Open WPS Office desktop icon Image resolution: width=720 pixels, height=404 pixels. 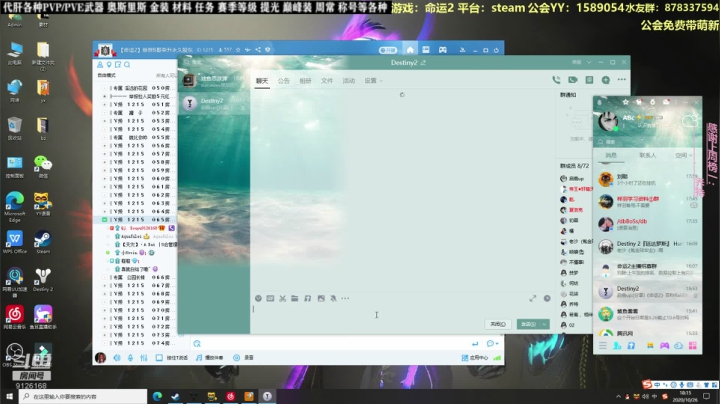pyautogui.click(x=15, y=242)
